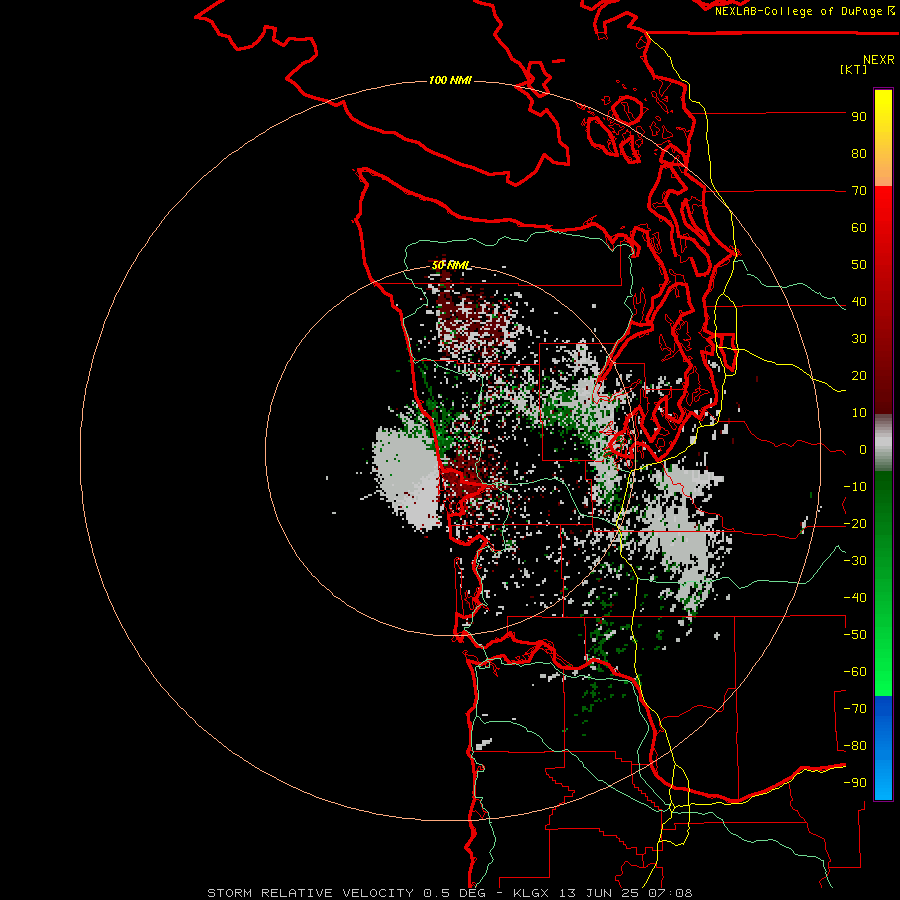Select the 20 value on velocity scale

[859, 376]
